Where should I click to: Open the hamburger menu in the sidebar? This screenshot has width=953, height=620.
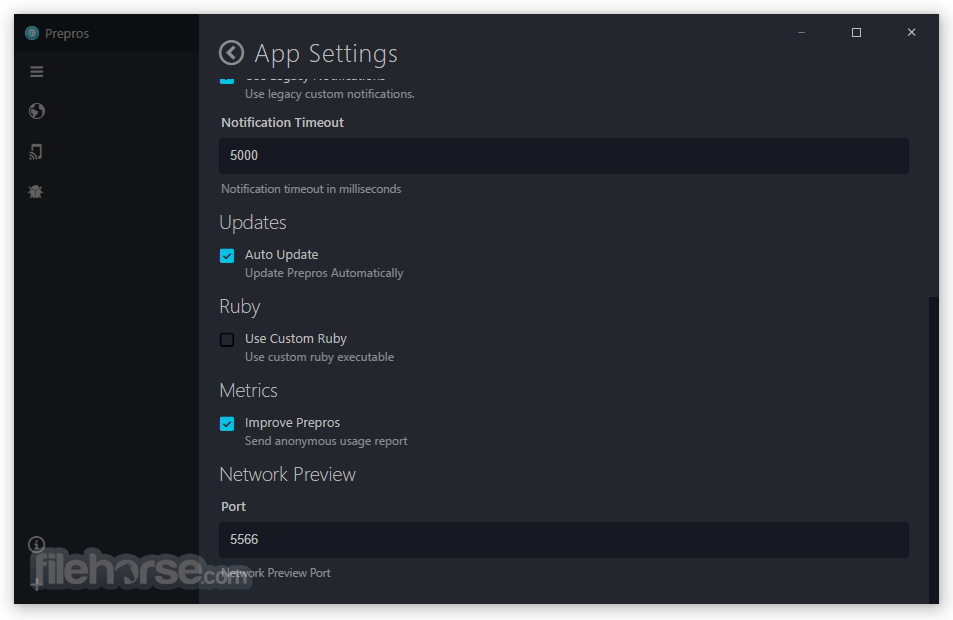click(x=36, y=72)
